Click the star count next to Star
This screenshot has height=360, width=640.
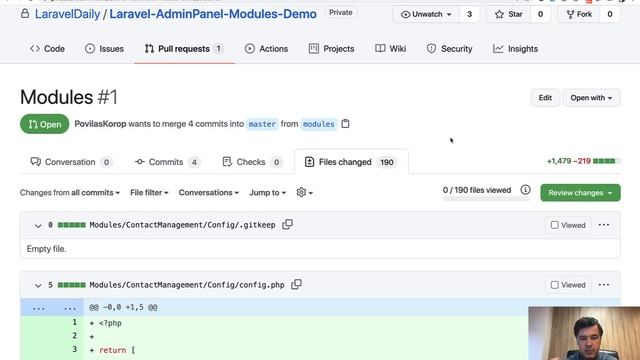540,14
